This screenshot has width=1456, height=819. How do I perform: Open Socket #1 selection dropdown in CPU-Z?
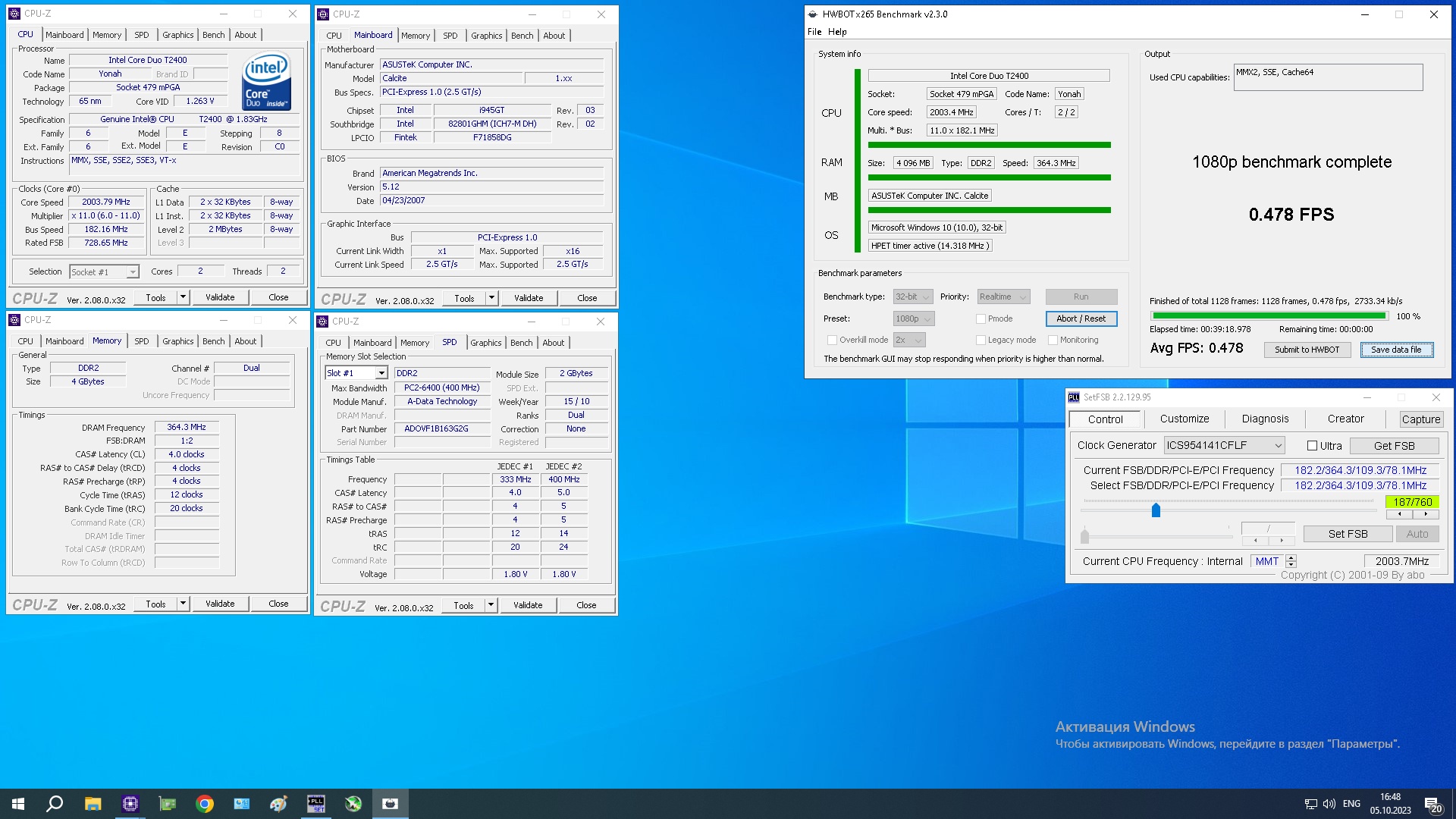tap(104, 272)
